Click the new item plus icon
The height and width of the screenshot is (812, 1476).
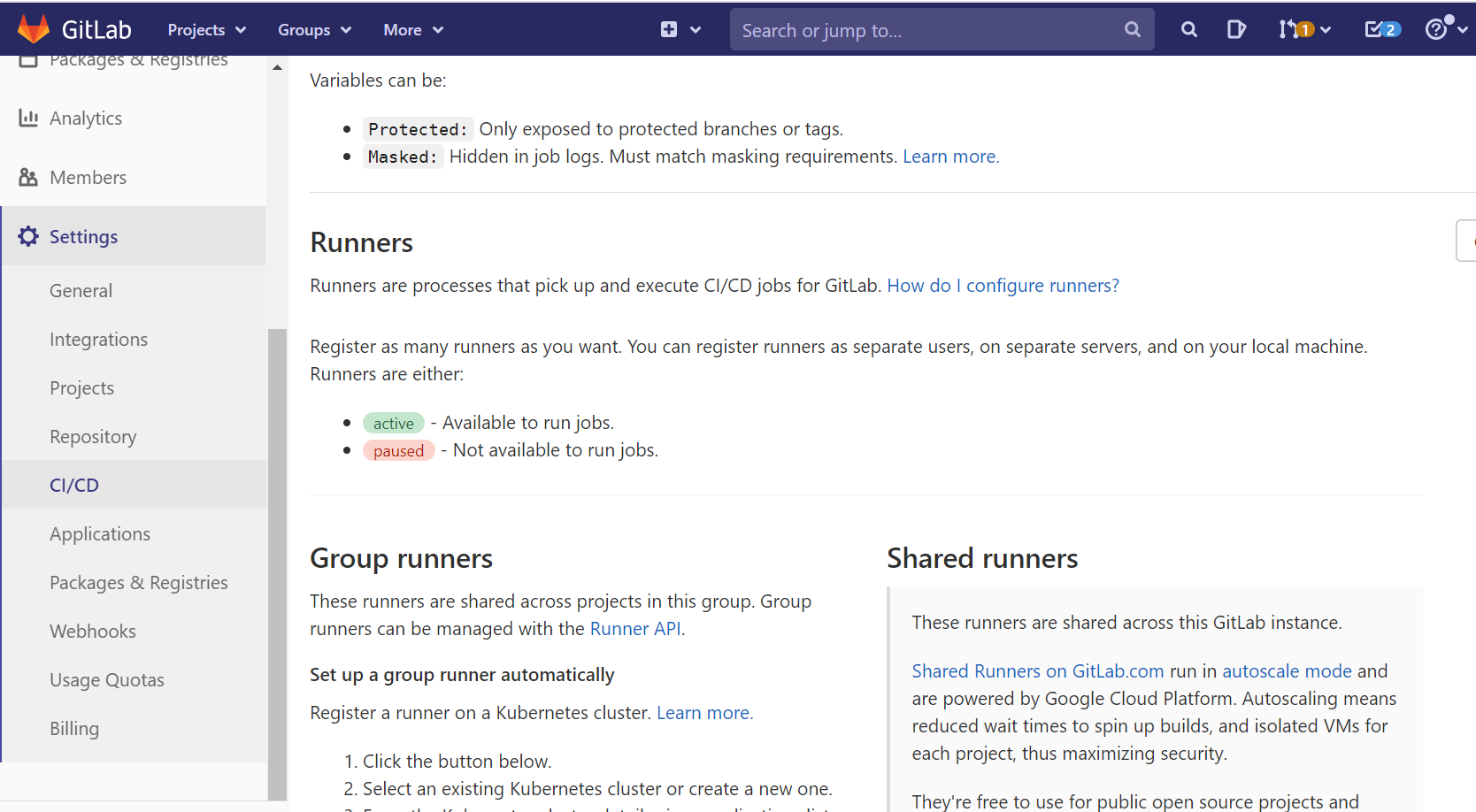pos(669,30)
